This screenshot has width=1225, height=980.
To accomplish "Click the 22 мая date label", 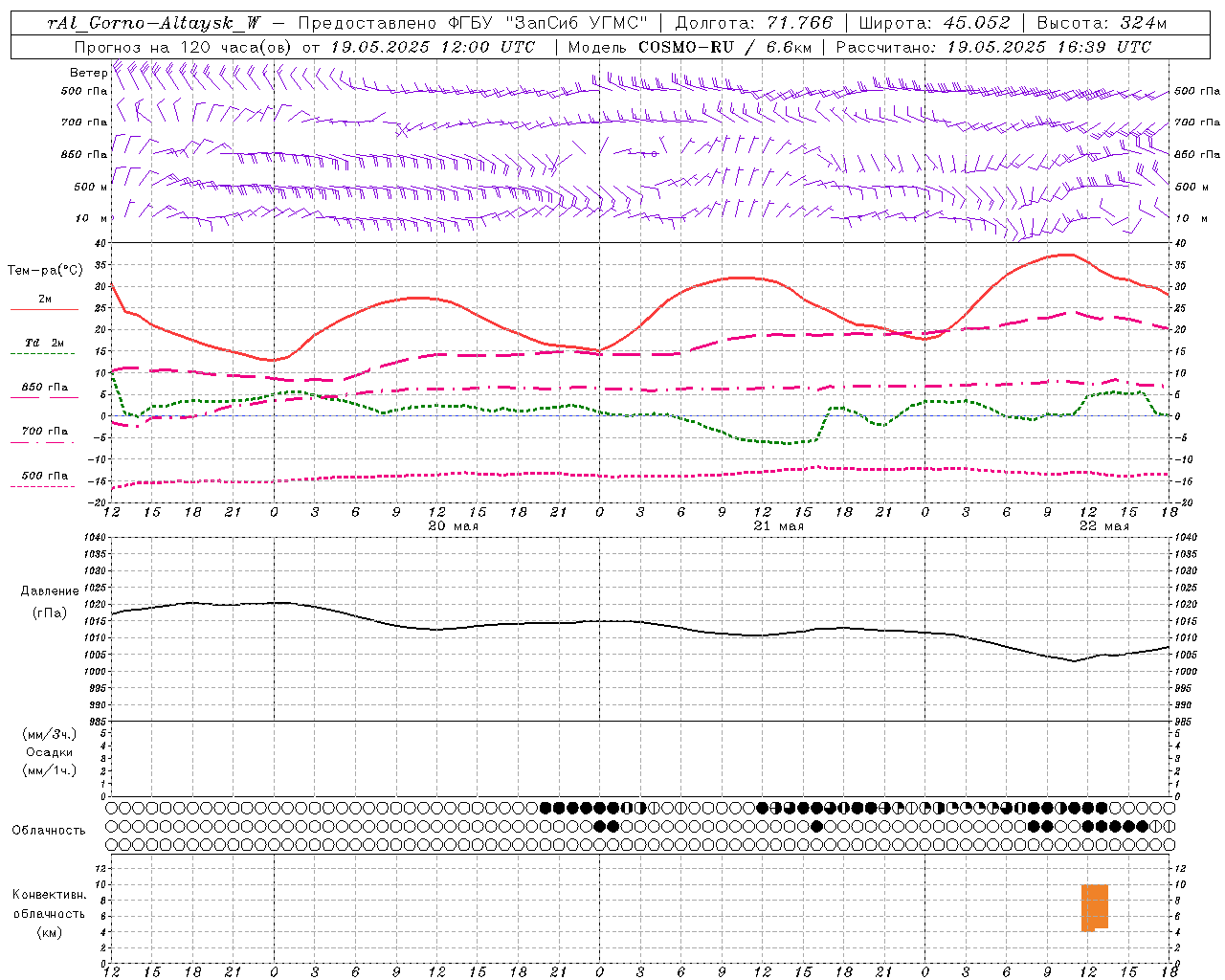I will [x=1103, y=526].
